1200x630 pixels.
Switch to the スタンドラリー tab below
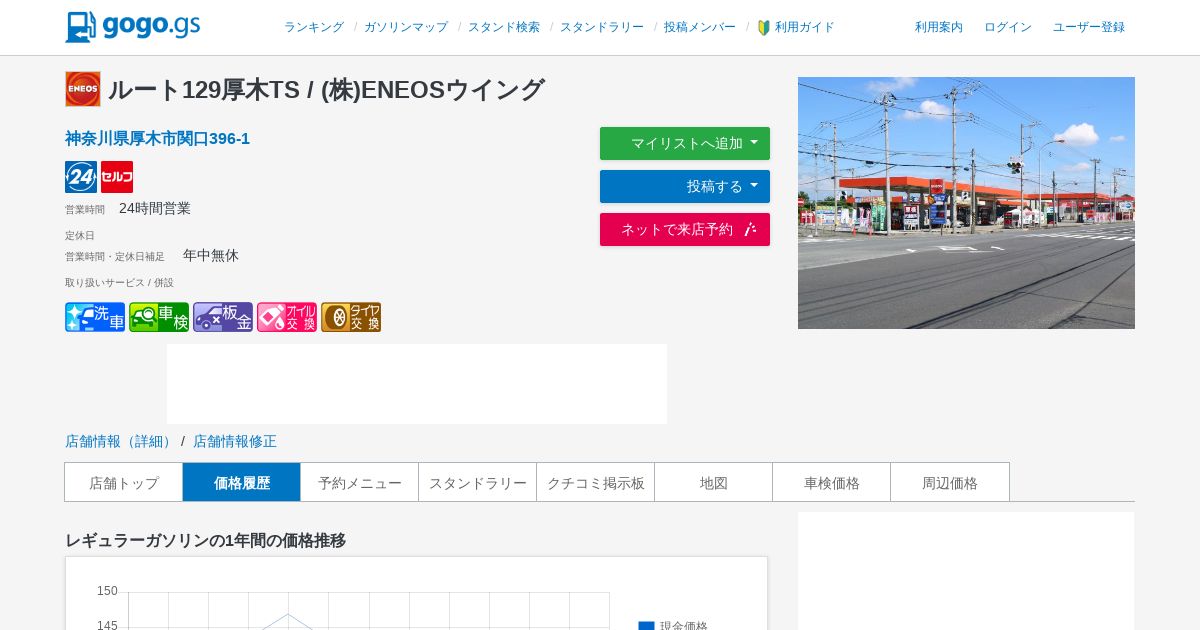pyautogui.click(x=478, y=482)
